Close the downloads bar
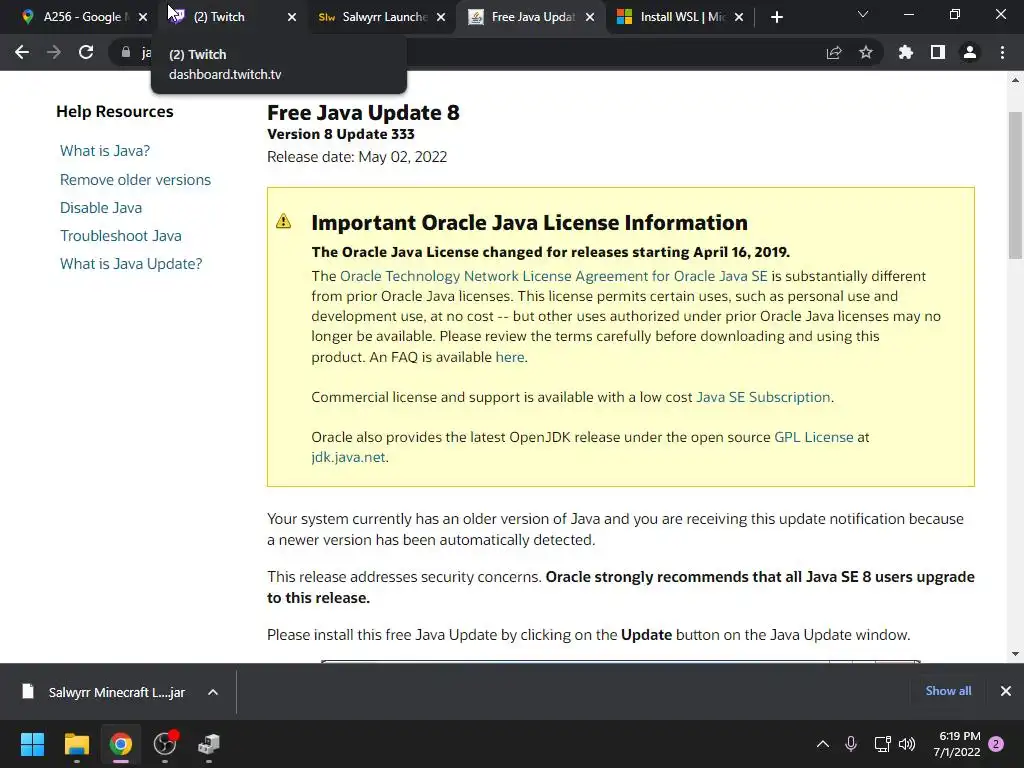 pyautogui.click(x=1006, y=691)
